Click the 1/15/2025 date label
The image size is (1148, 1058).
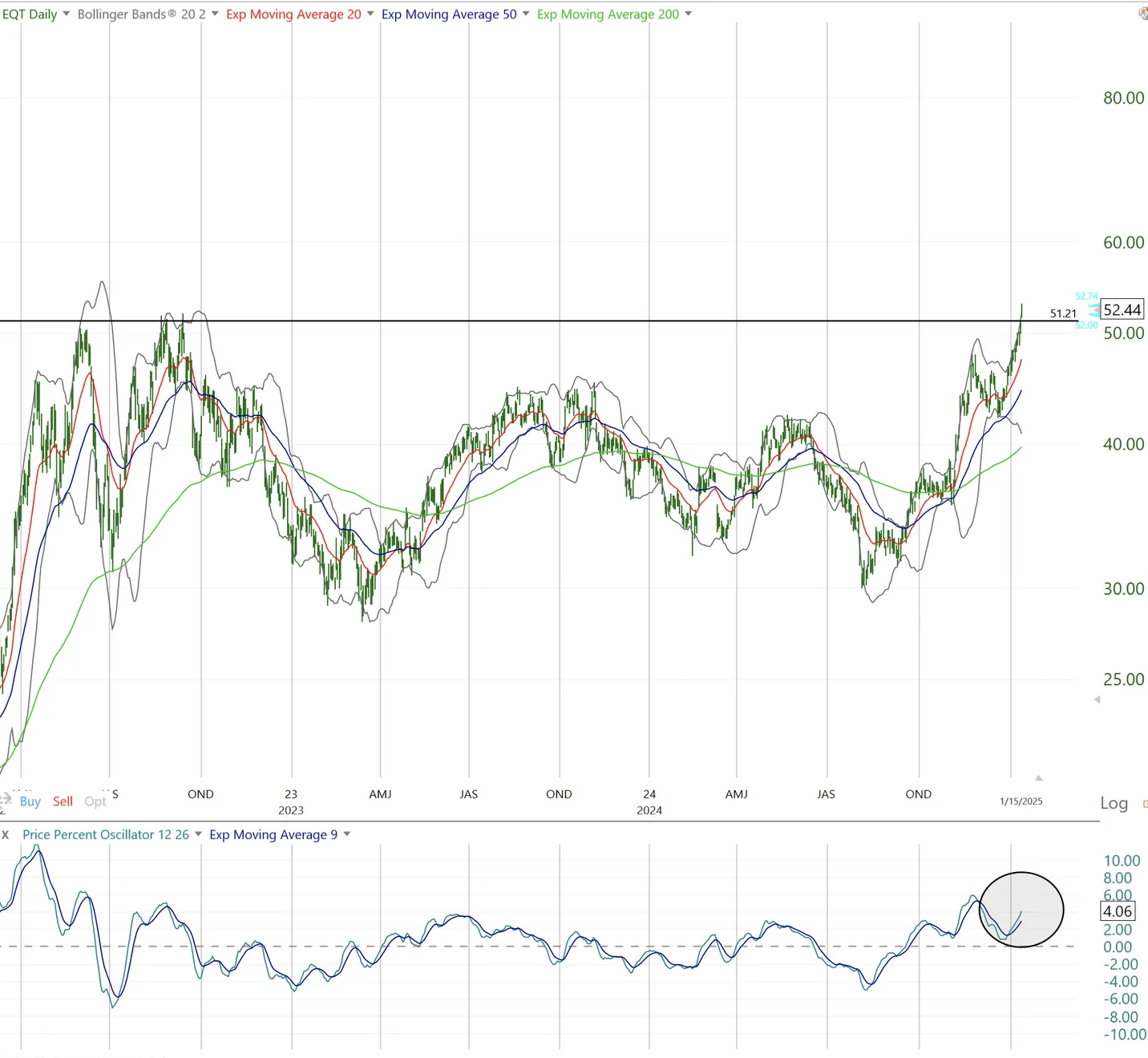[1021, 801]
